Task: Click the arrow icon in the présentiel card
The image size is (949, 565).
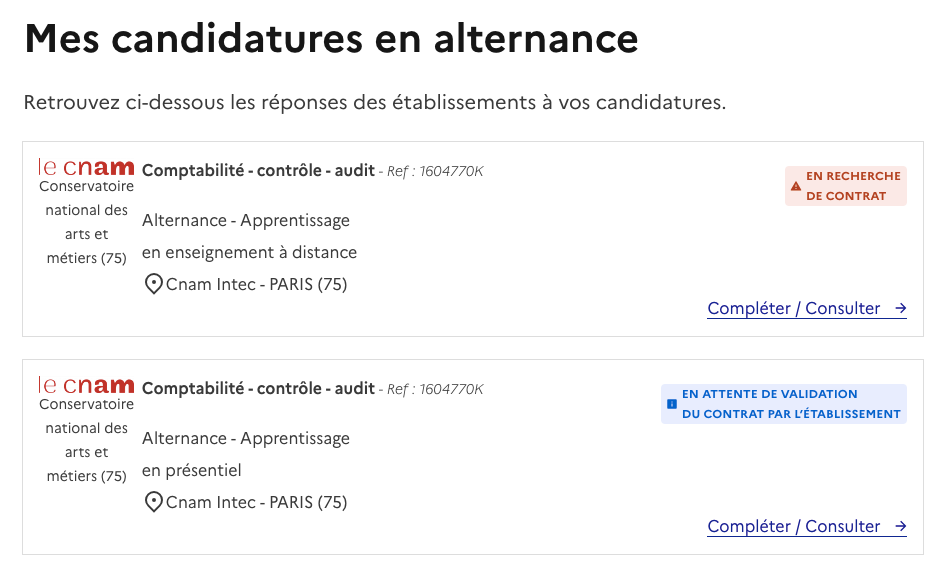Action: [901, 526]
